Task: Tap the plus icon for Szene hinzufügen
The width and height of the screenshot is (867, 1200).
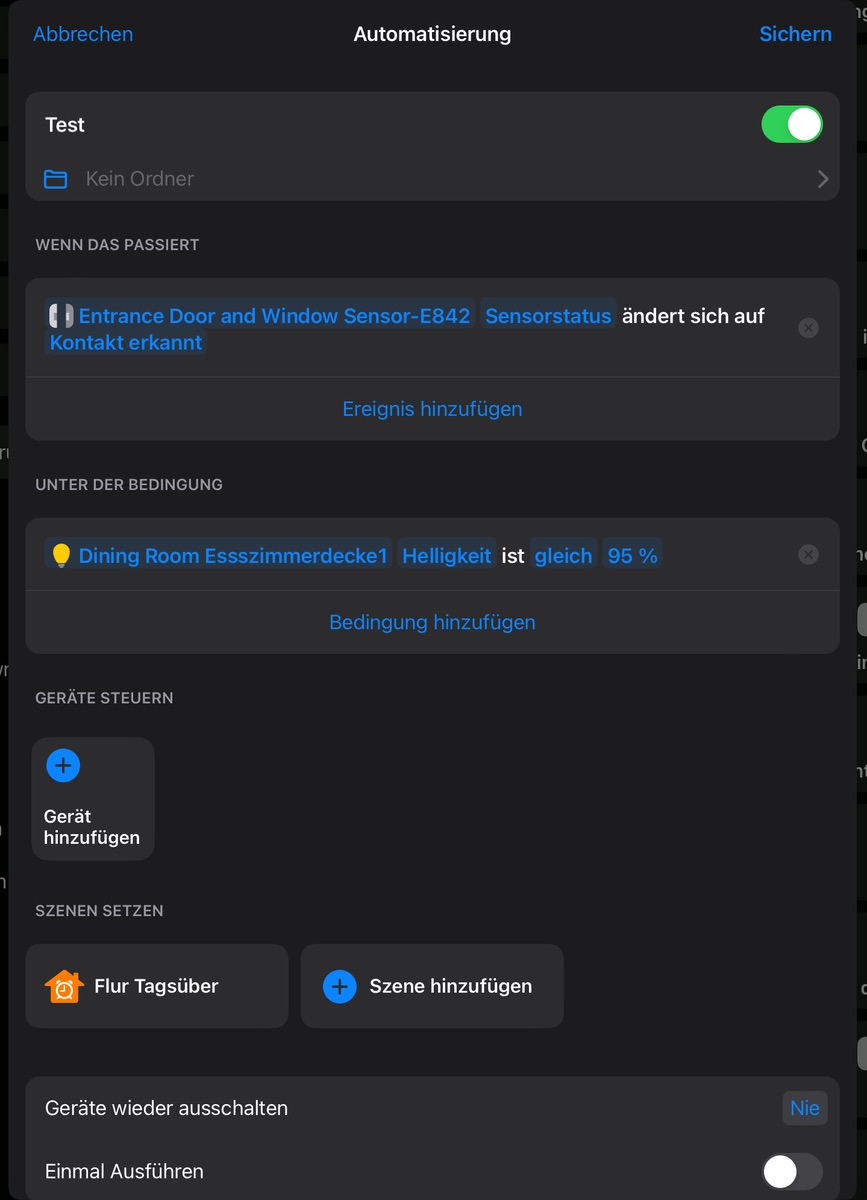Action: point(340,986)
